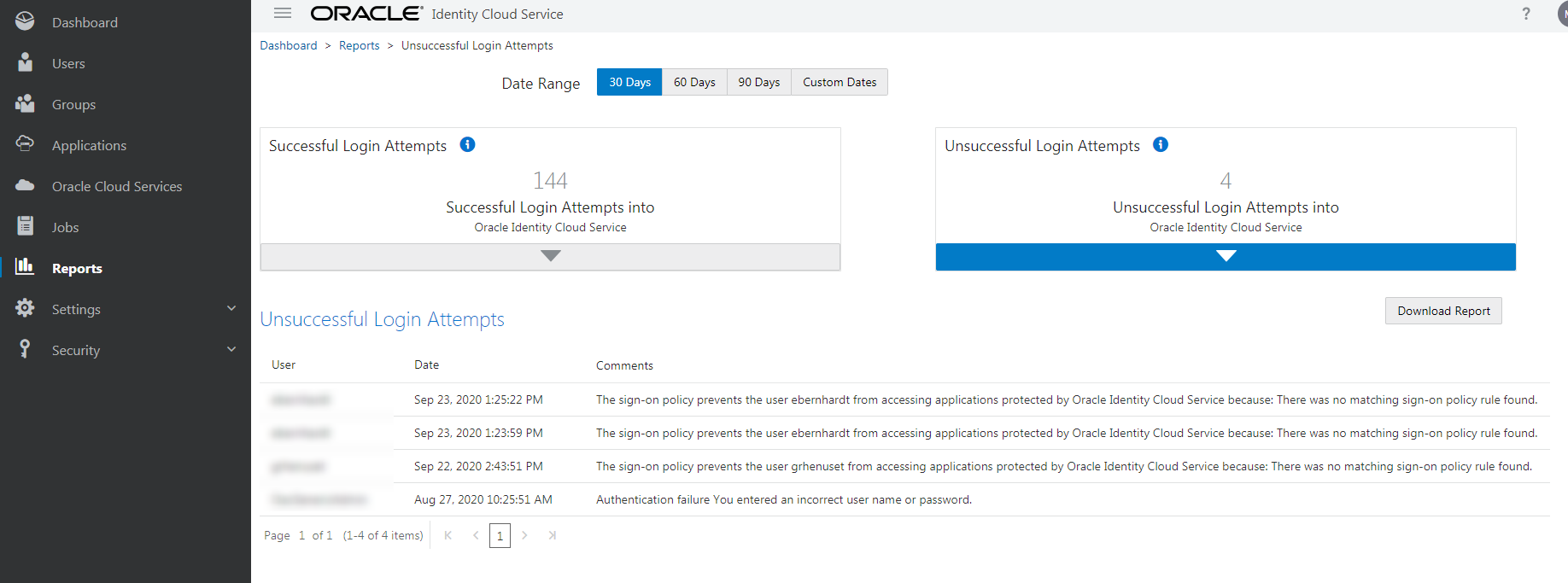This screenshot has height=583, width=1568.
Task: Select the 30 Days date range
Action: [629, 82]
